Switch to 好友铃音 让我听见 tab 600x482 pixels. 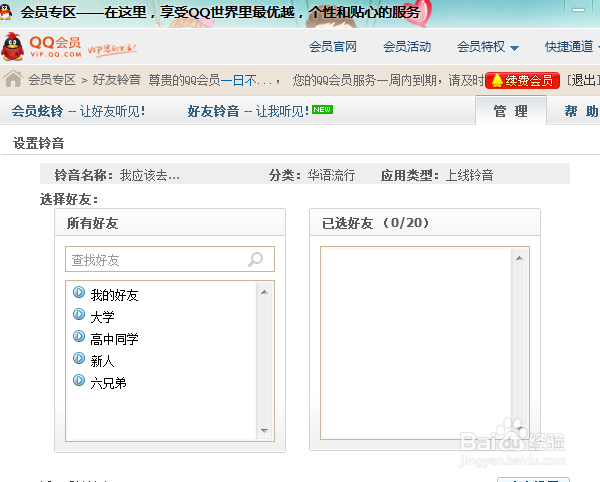click(248, 111)
